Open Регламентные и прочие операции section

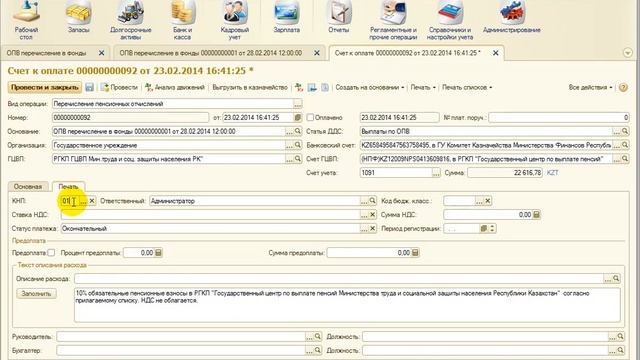(393, 20)
